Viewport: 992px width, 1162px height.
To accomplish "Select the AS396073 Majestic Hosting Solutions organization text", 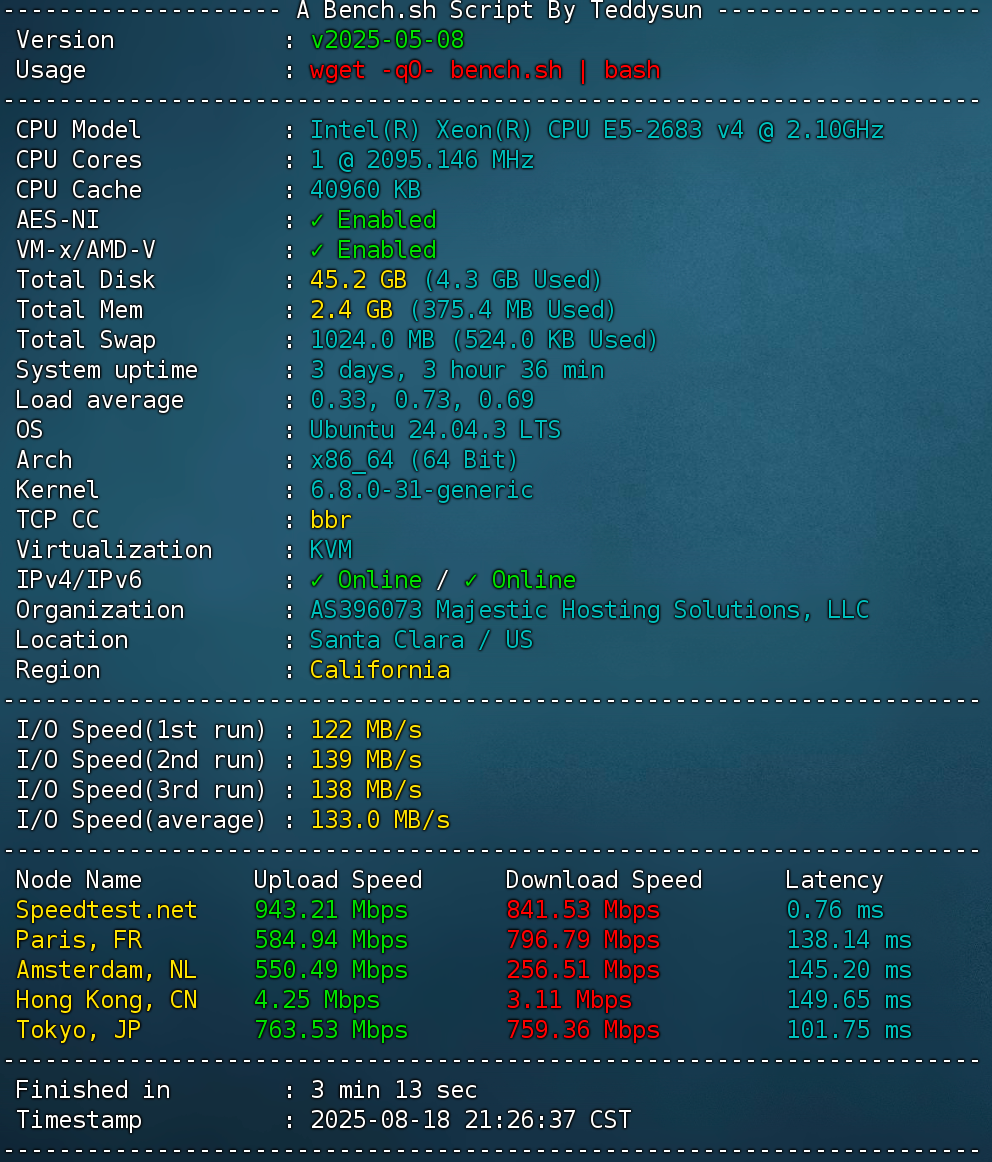I will [589, 610].
